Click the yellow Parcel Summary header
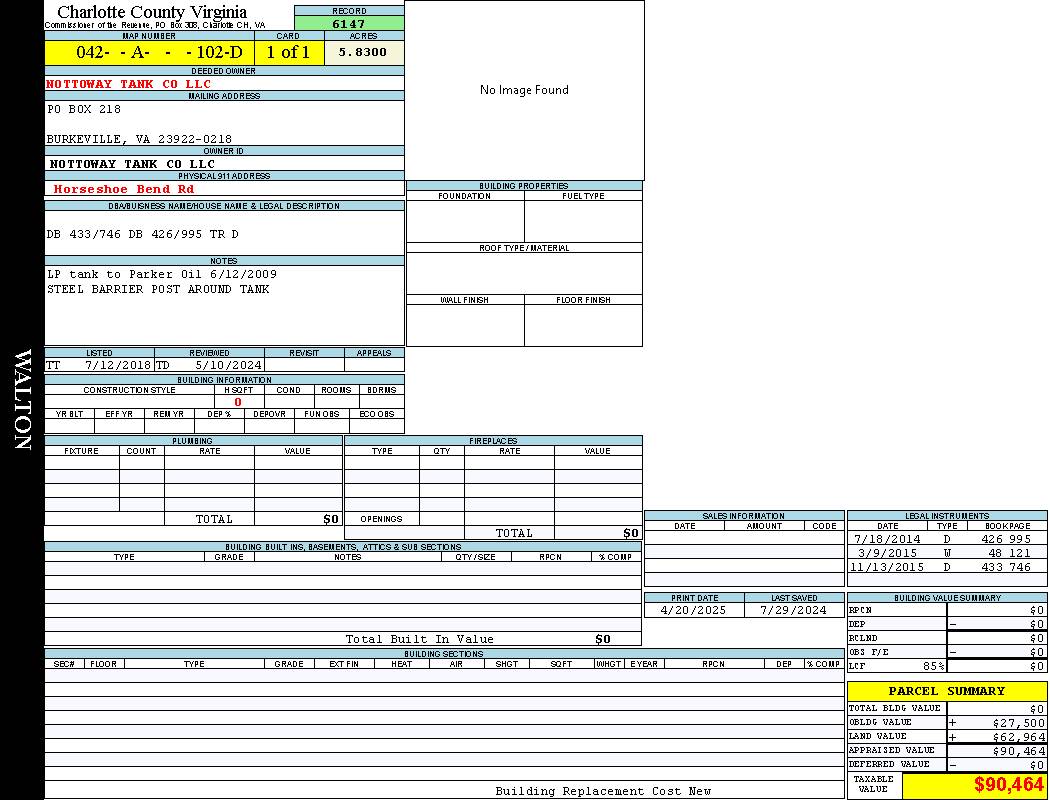The width and height of the screenshot is (1050, 800). pyautogui.click(x=946, y=691)
